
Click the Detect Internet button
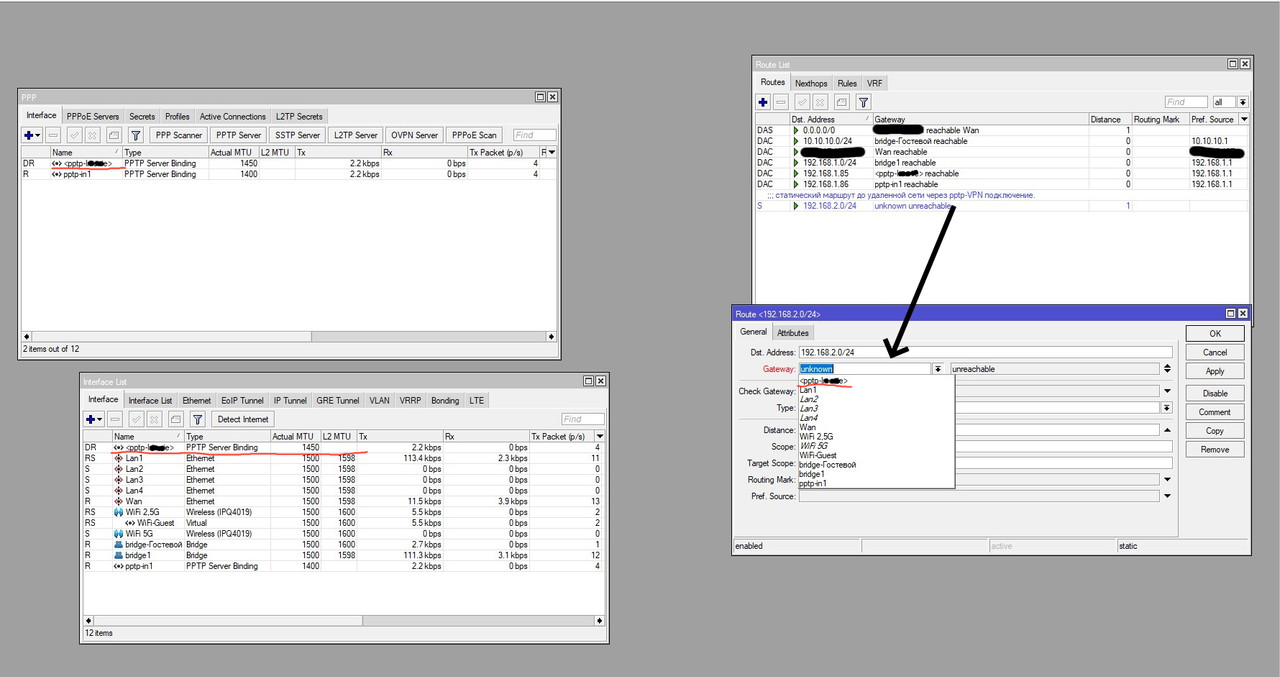pos(243,419)
